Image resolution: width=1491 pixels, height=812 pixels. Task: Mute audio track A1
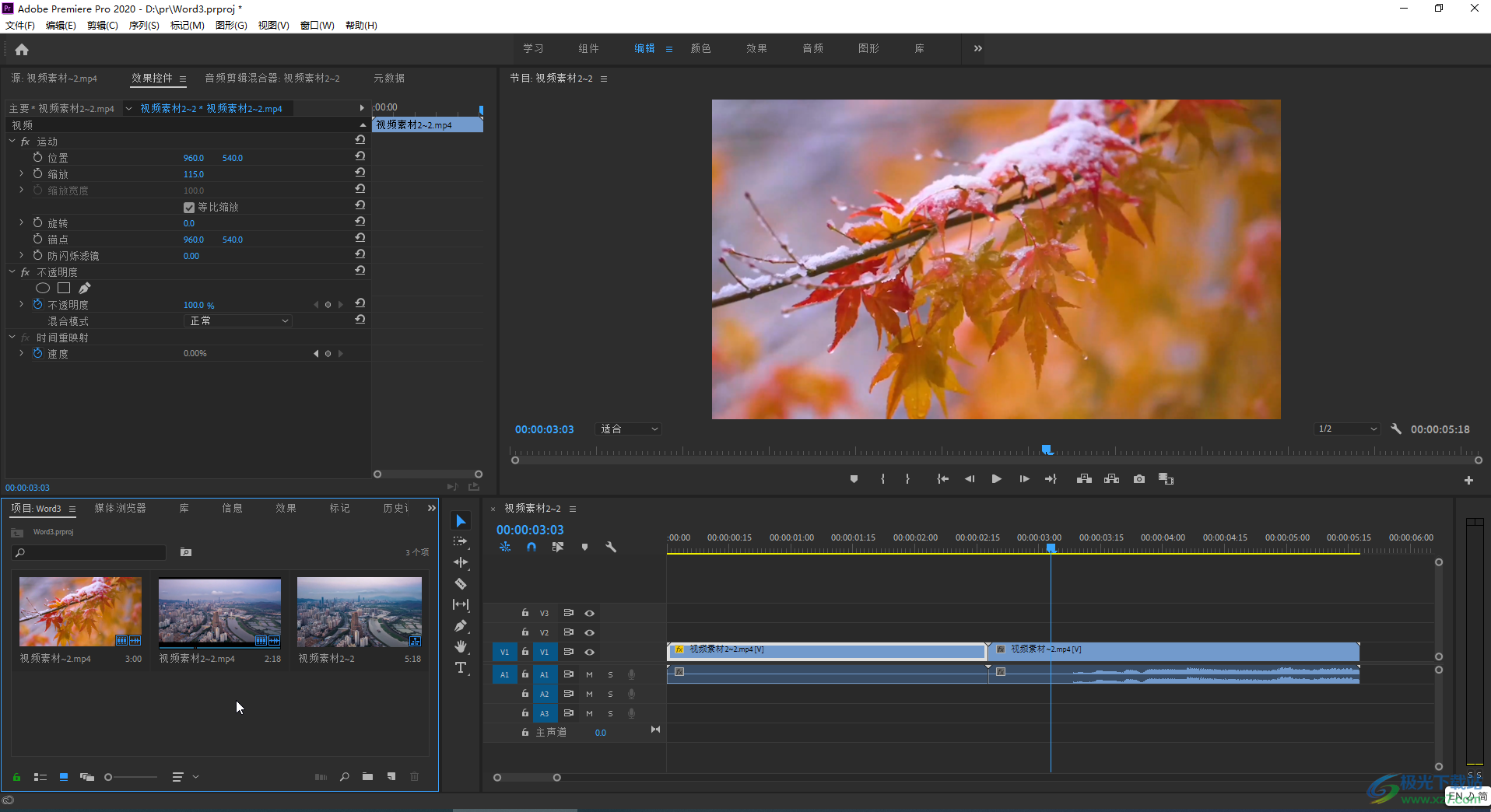click(589, 674)
